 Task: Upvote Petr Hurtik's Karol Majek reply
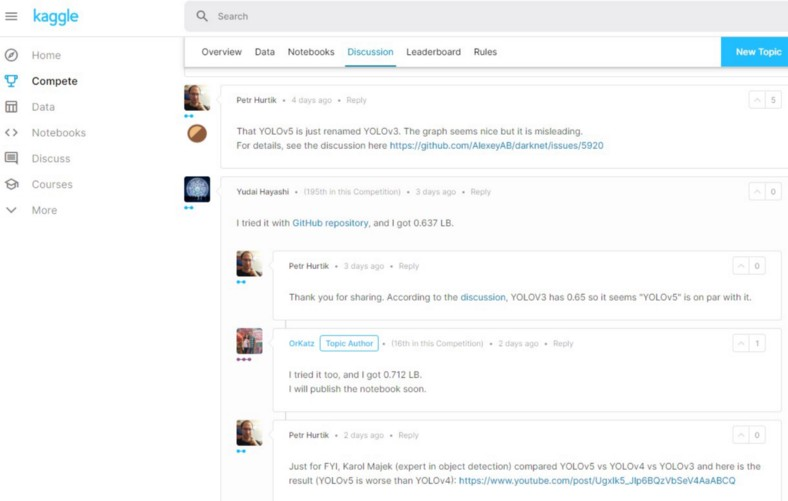(x=741, y=435)
